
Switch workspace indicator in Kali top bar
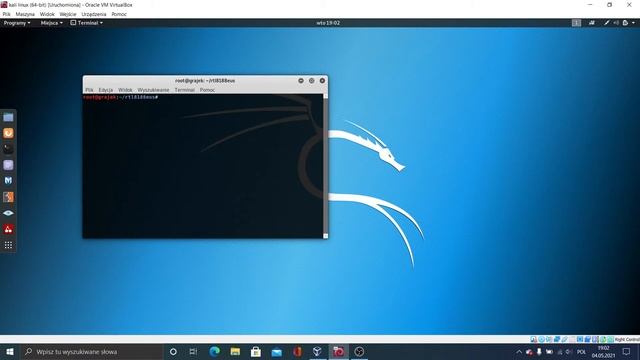(x=576, y=23)
